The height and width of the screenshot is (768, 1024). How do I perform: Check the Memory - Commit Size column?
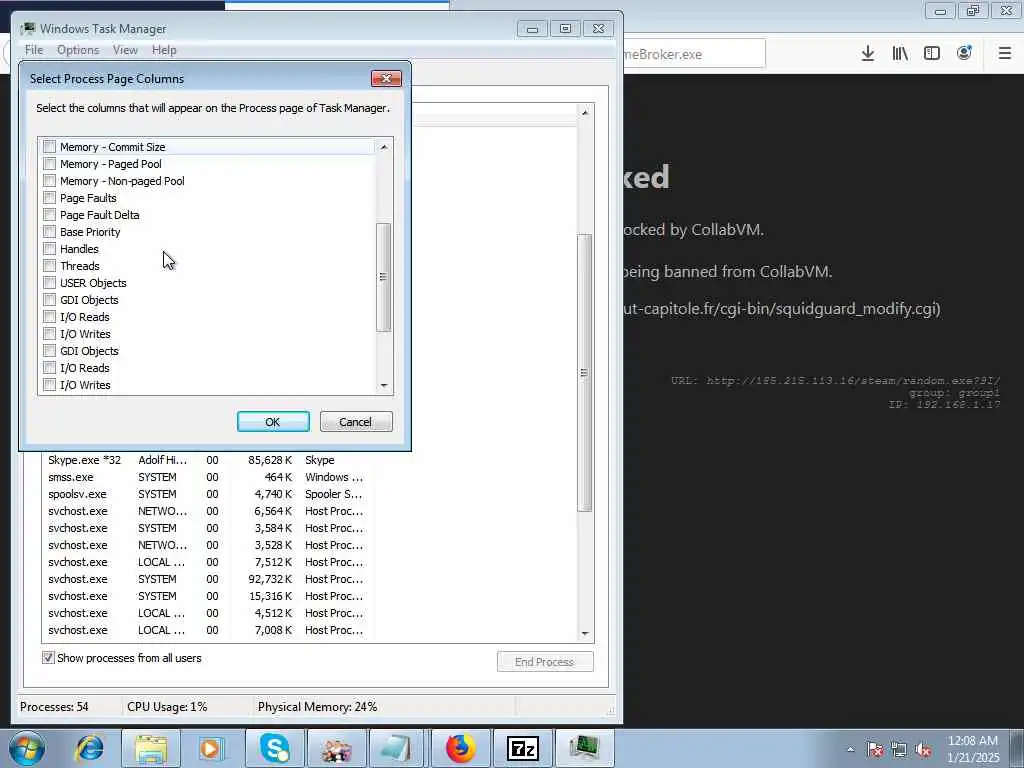[x=50, y=147]
